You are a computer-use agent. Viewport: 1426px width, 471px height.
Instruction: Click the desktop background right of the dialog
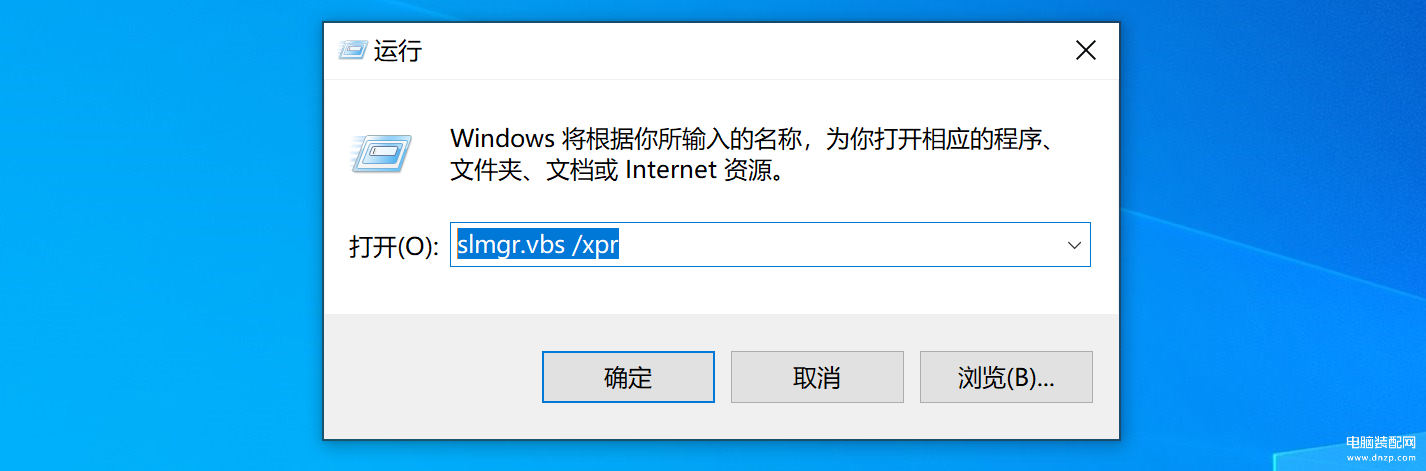pos(1272,200)
